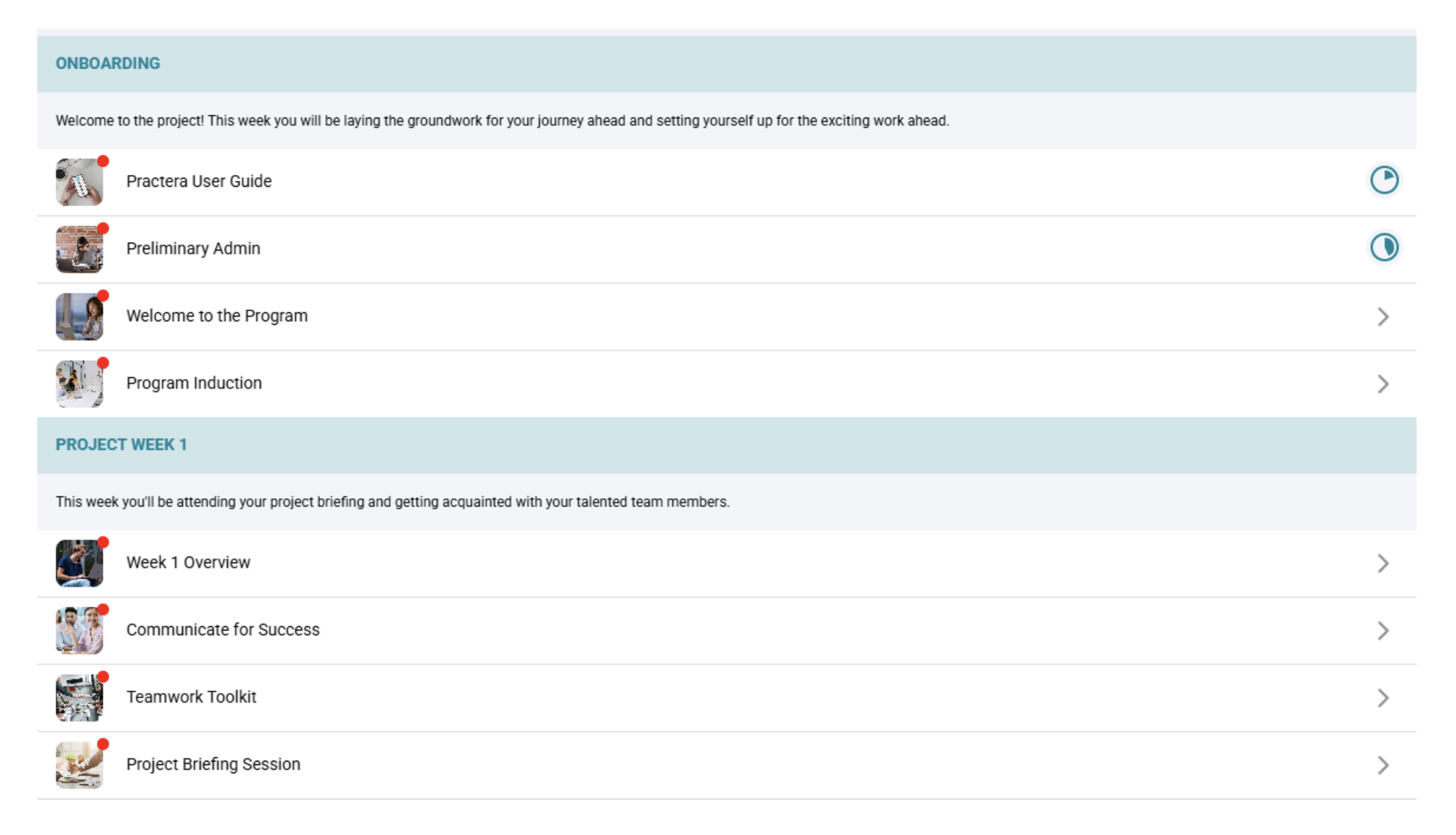
Task: Click the Communicate for Success thumbnail
Action: pos(79,631)
